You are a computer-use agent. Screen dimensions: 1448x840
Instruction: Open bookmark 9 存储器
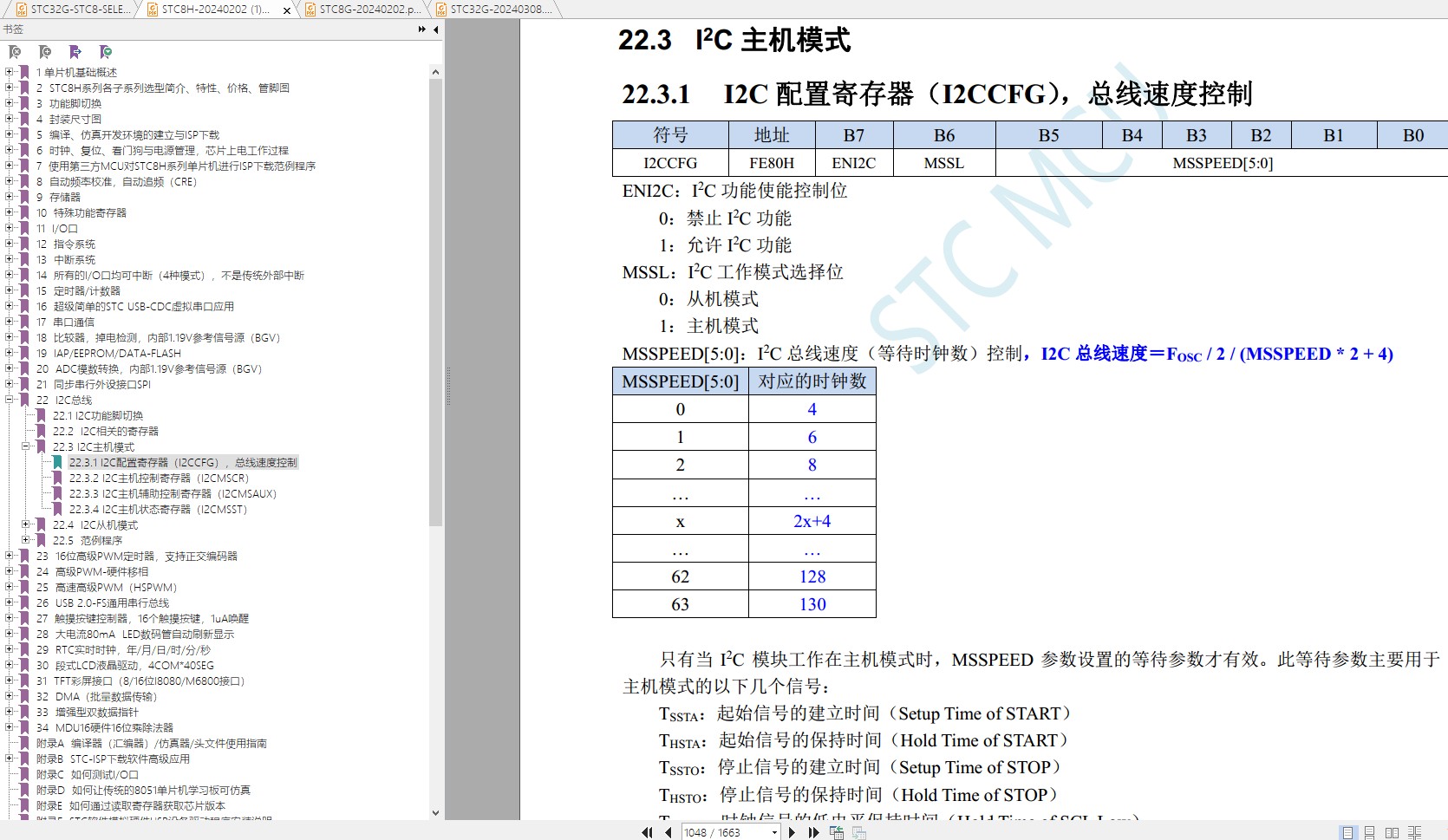[58, 197]
